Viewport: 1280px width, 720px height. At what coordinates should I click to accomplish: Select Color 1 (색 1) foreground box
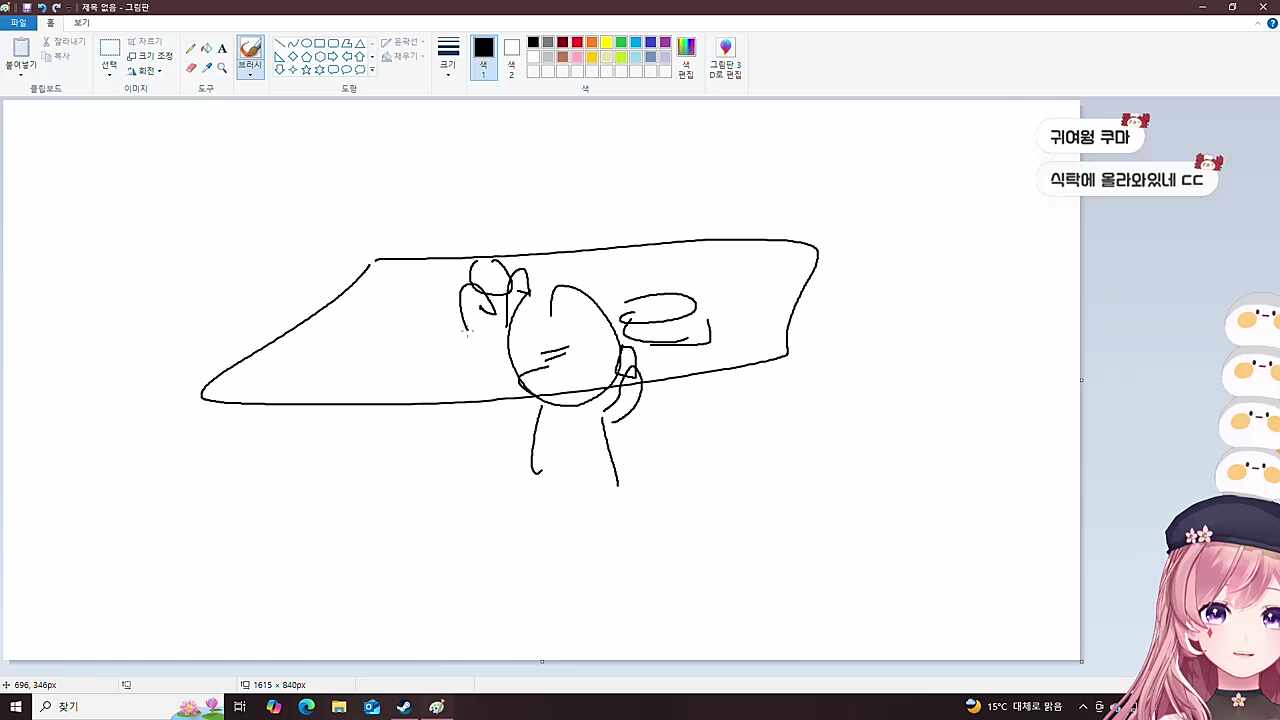484,59
